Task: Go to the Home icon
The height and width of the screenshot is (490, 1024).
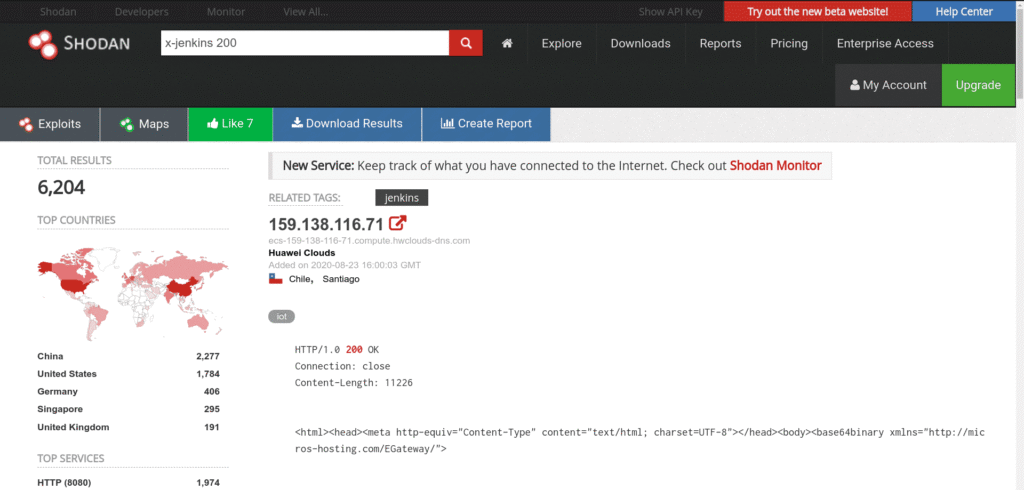Action: (x=507, y=44)
